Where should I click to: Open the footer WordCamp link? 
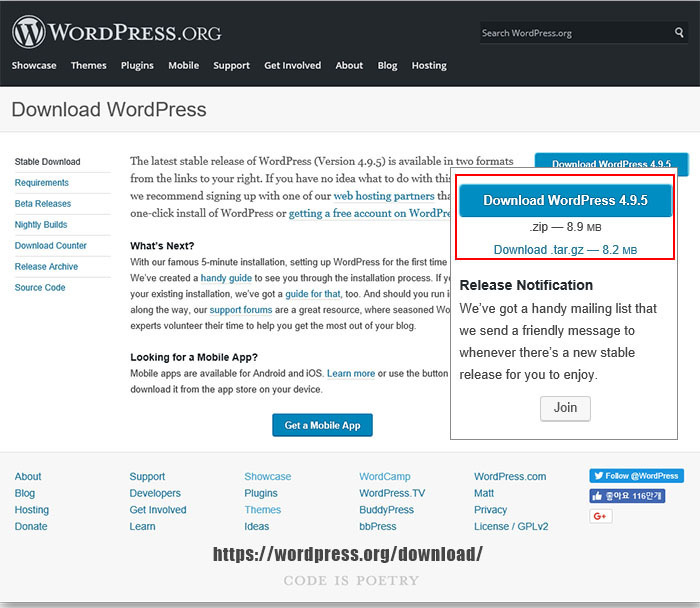tap(384, 477)
